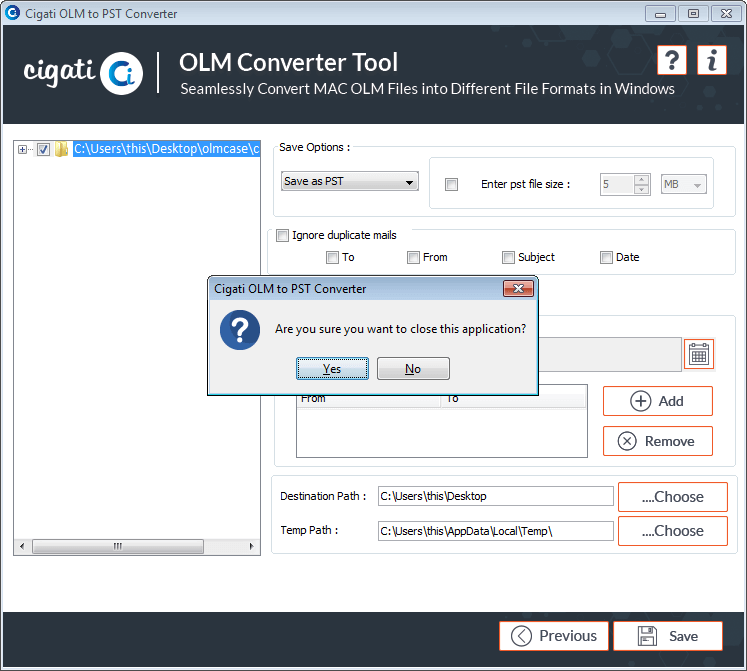Image resolution: width=747 pixels, height=671 pixels.
Task: Minimize the Cigati main window
Action: [x=660, y=14]
